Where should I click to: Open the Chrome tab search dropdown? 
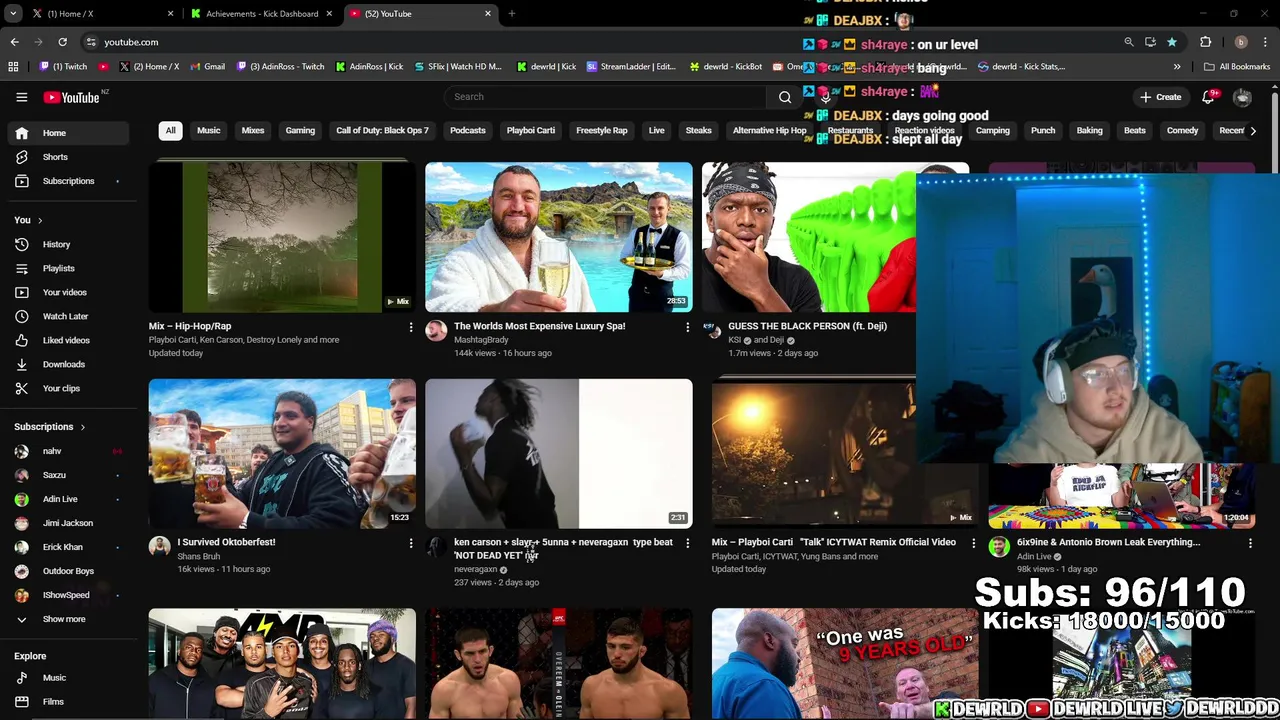click(13, 14)
